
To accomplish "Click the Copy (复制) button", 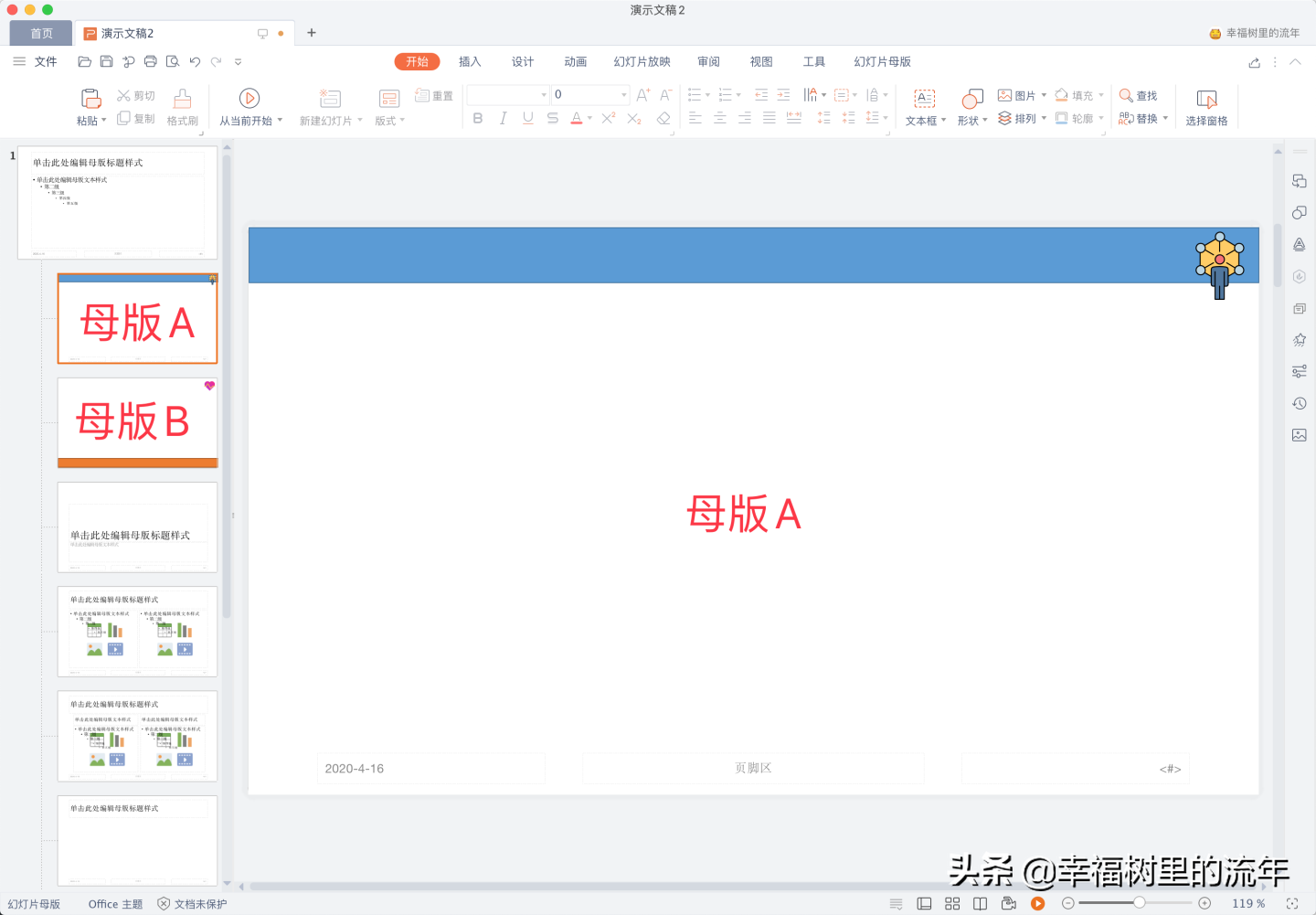I will click(x=136, y=119).
